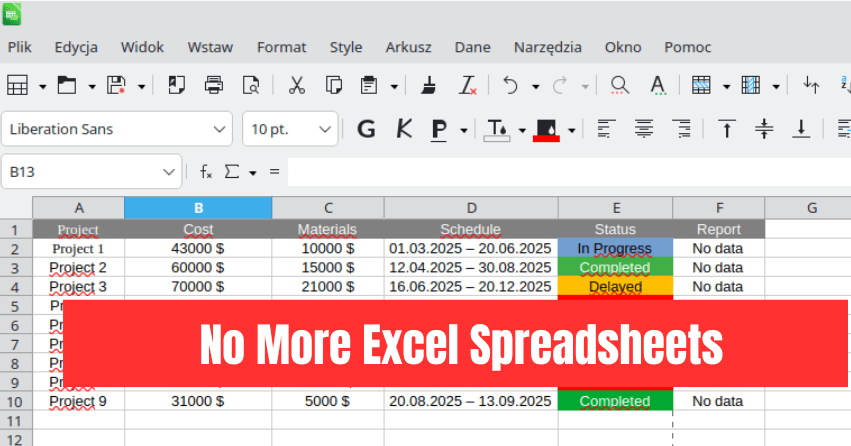851x446 pixels.
Task: Select row 10 header
Action: pyautogui.click(x=16, y=401)
